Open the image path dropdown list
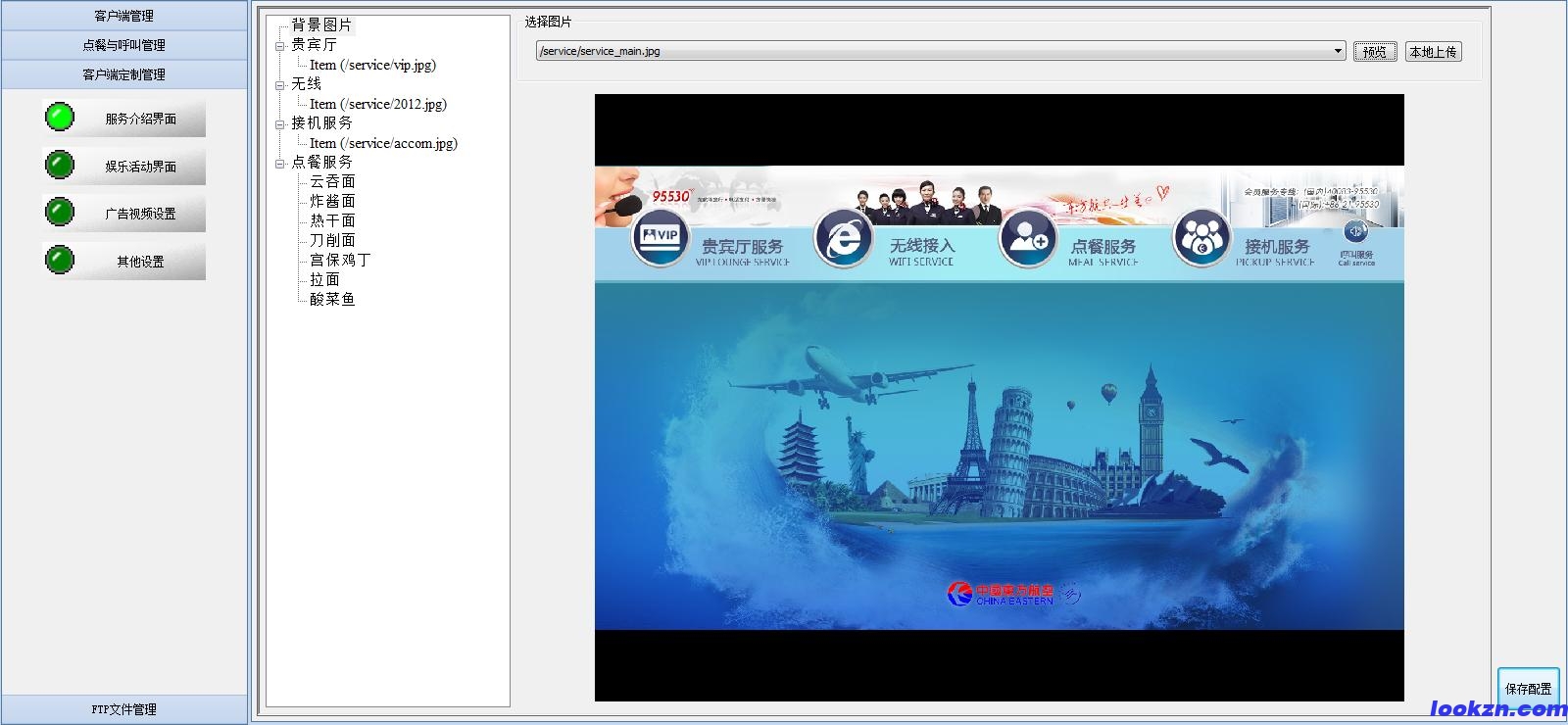Image resolution: width=1568 pixels, height=725 pixels. pyautogui.click(x=1338, y=52)
